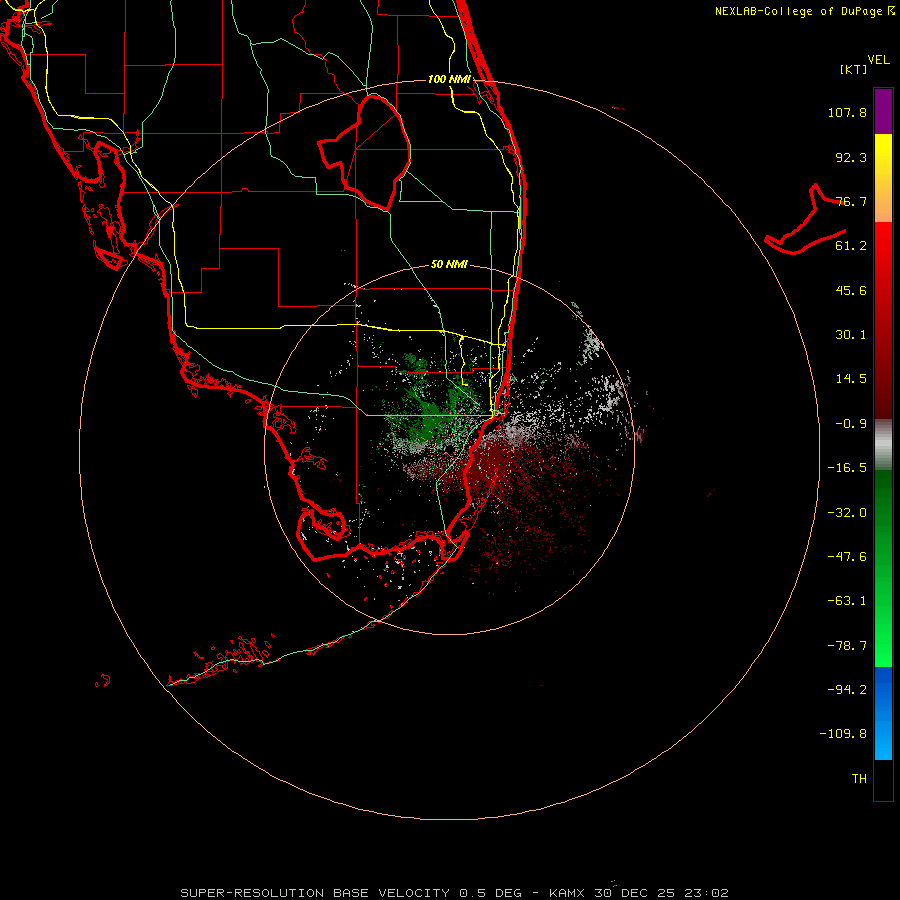Click the 50 NMI range ring label

449,265
